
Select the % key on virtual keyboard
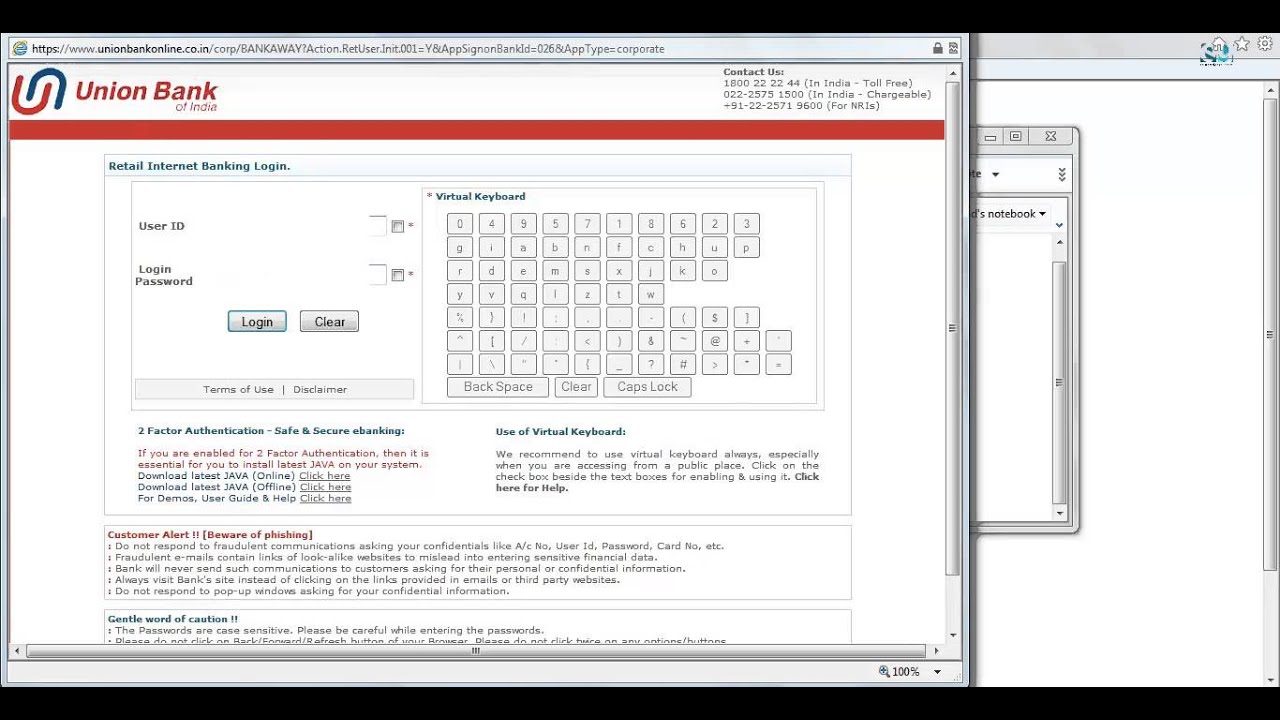[460, 318]
